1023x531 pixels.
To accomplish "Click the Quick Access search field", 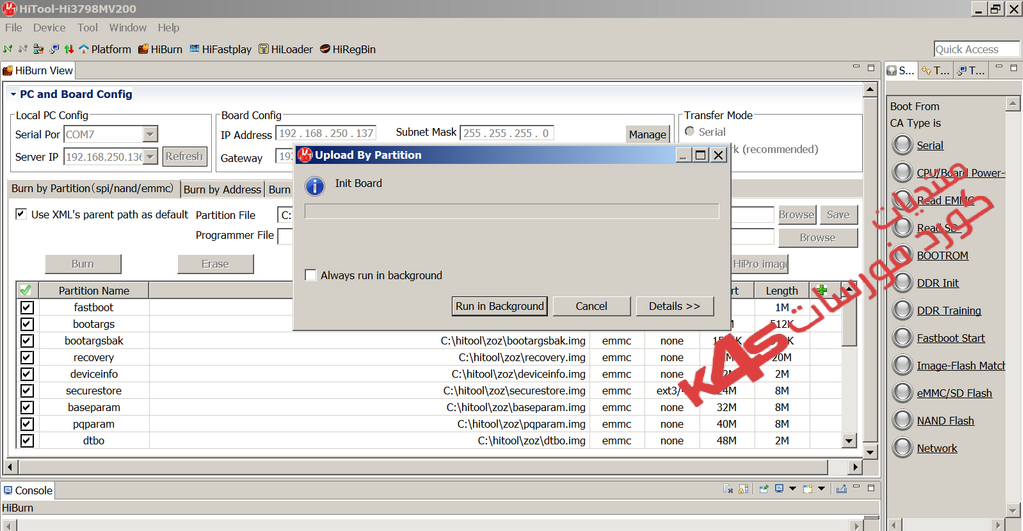I will (x=976, y=49).
